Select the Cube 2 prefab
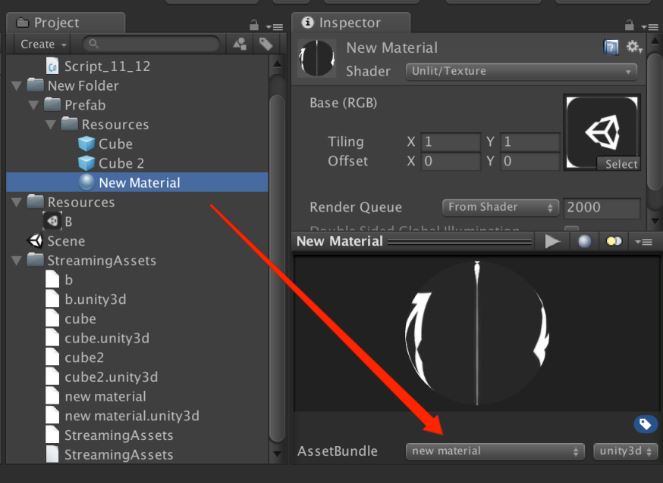The height and width of the screenshot is (483, 663). 120,163
